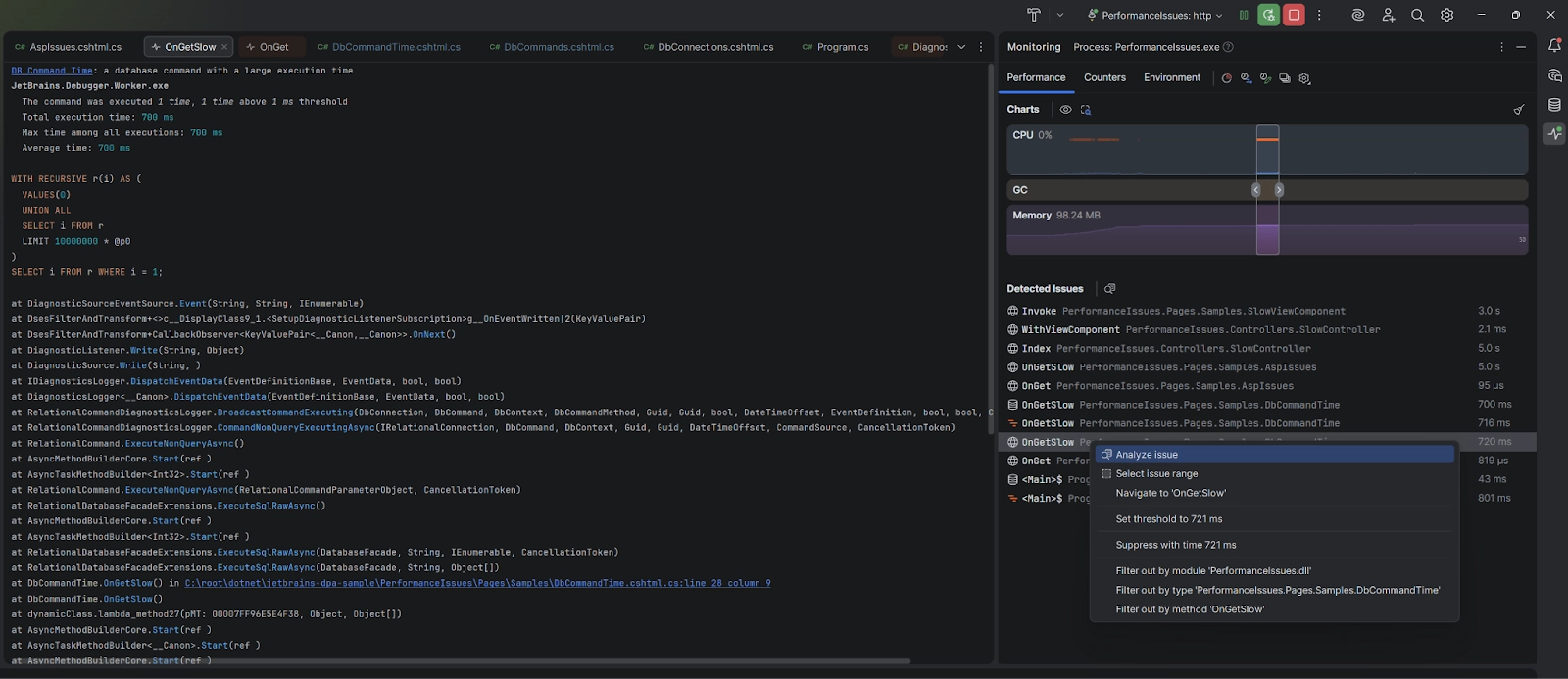Viewport: 1568px width, 679px height.
Task: Pause the running program
Action: click(1244, 15)
